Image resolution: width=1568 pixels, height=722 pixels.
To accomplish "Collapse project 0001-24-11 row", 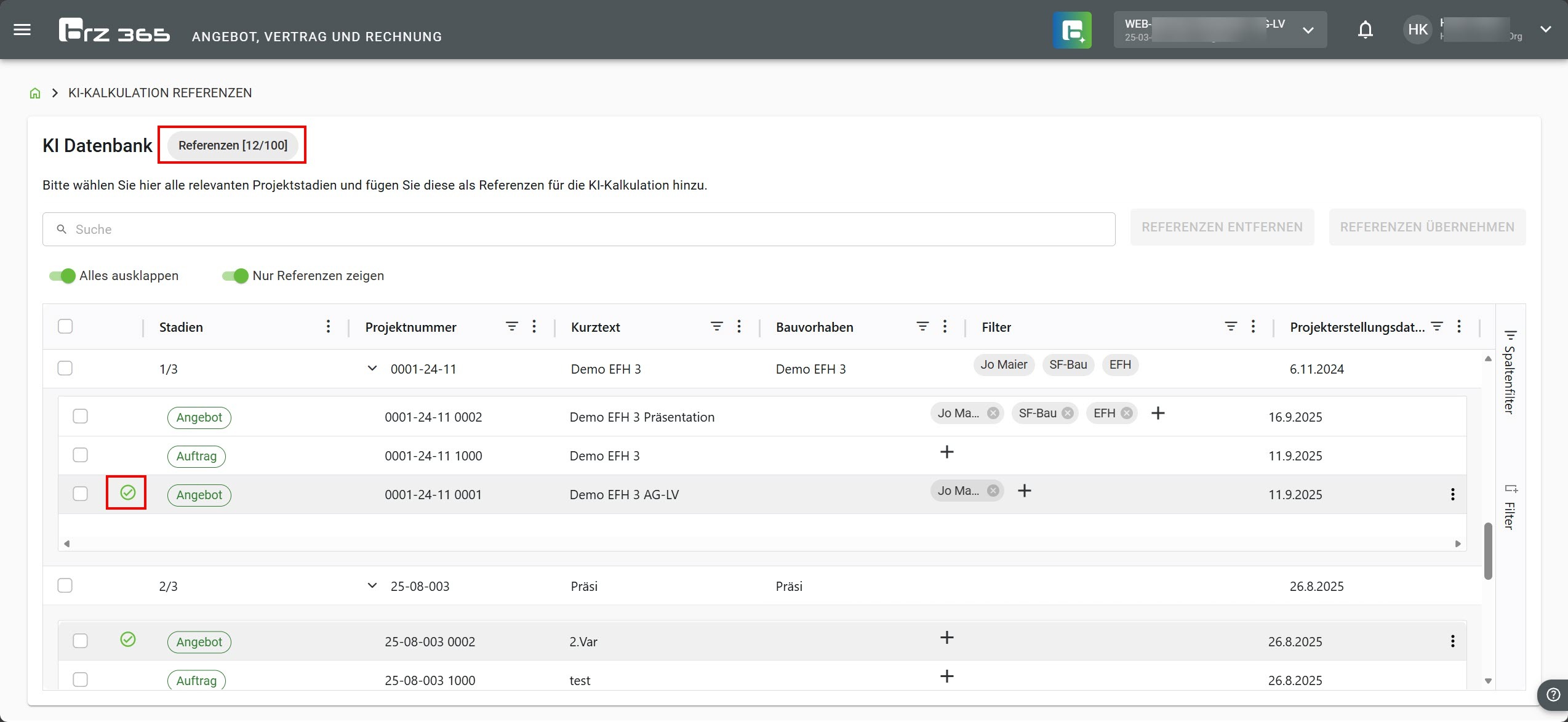I will point(372,369).
